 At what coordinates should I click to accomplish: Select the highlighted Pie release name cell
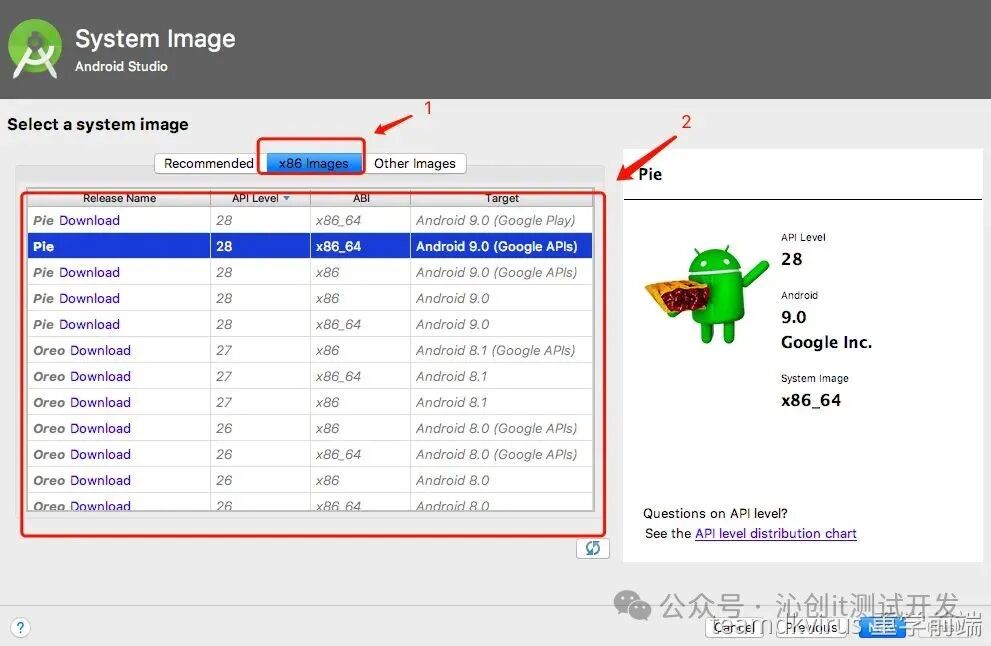[119, 246]
